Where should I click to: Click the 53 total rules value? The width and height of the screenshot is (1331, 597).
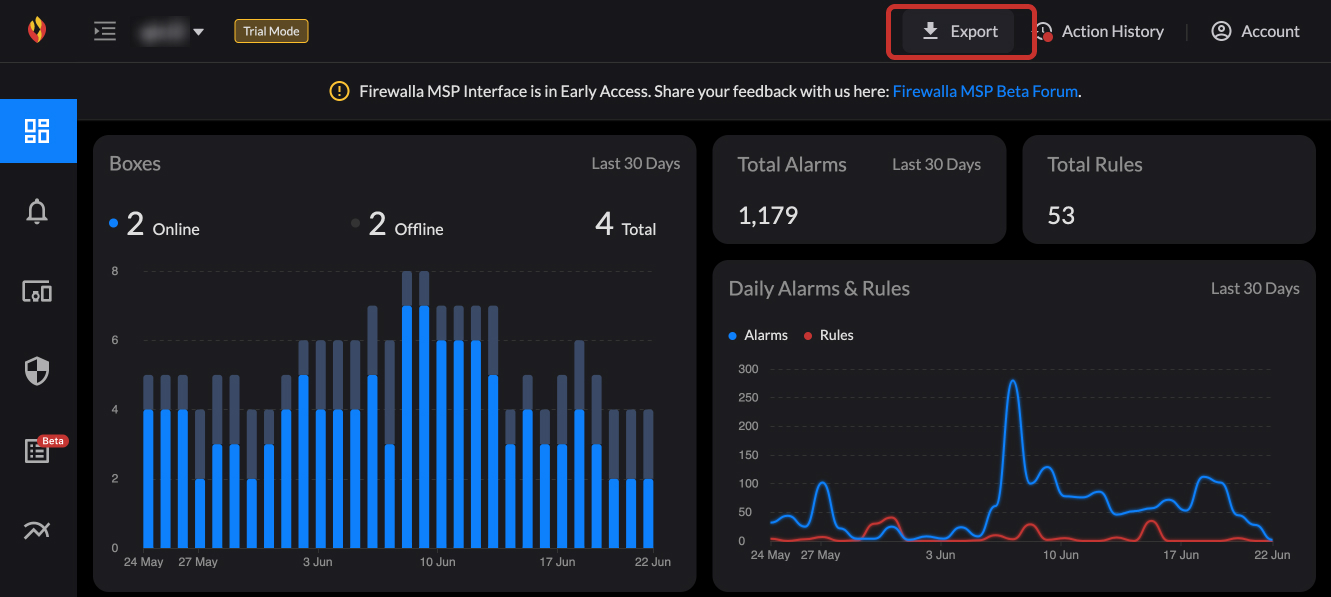point(1061,215)
